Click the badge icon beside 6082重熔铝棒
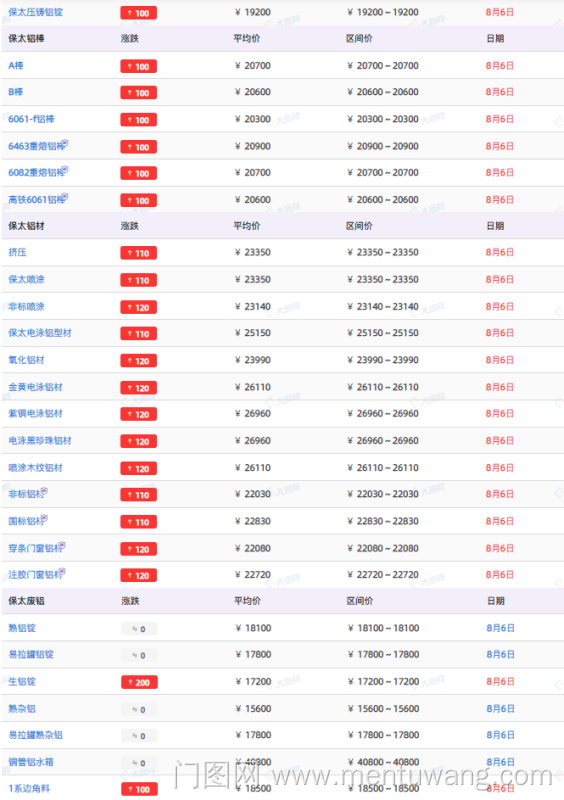The width and height of the screenshot is (564, 800). pos(65,169)
